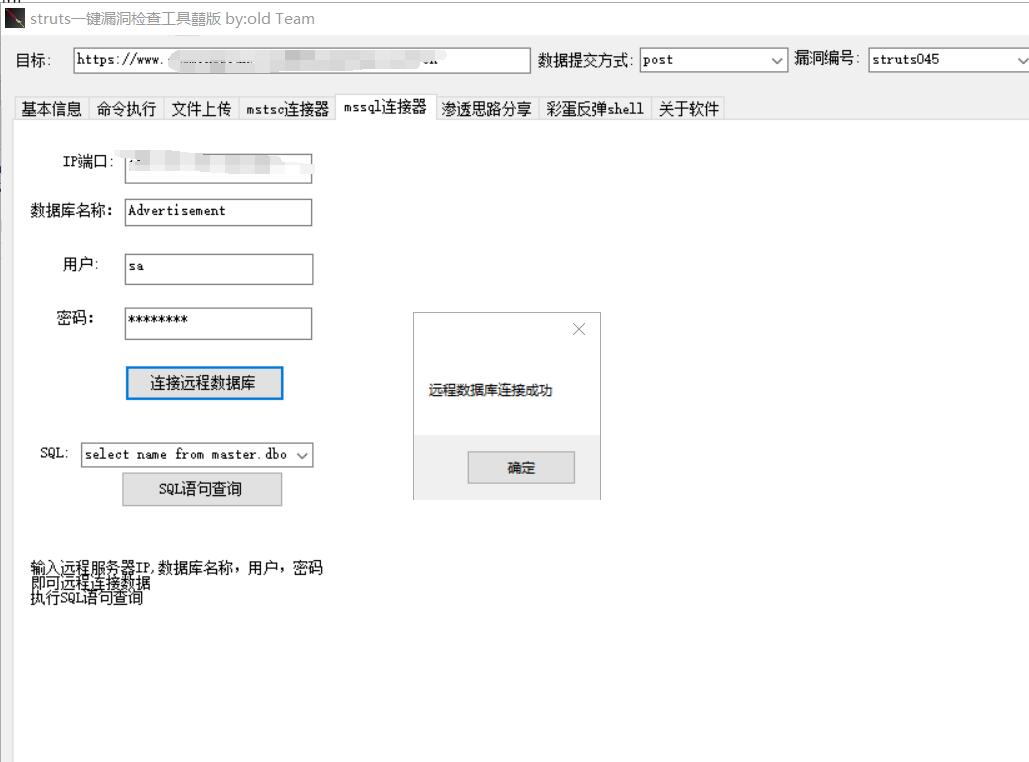1029x762 pixels.
Task: Open the 渗透思路分享 tab
Action: (x=486, y=108)
